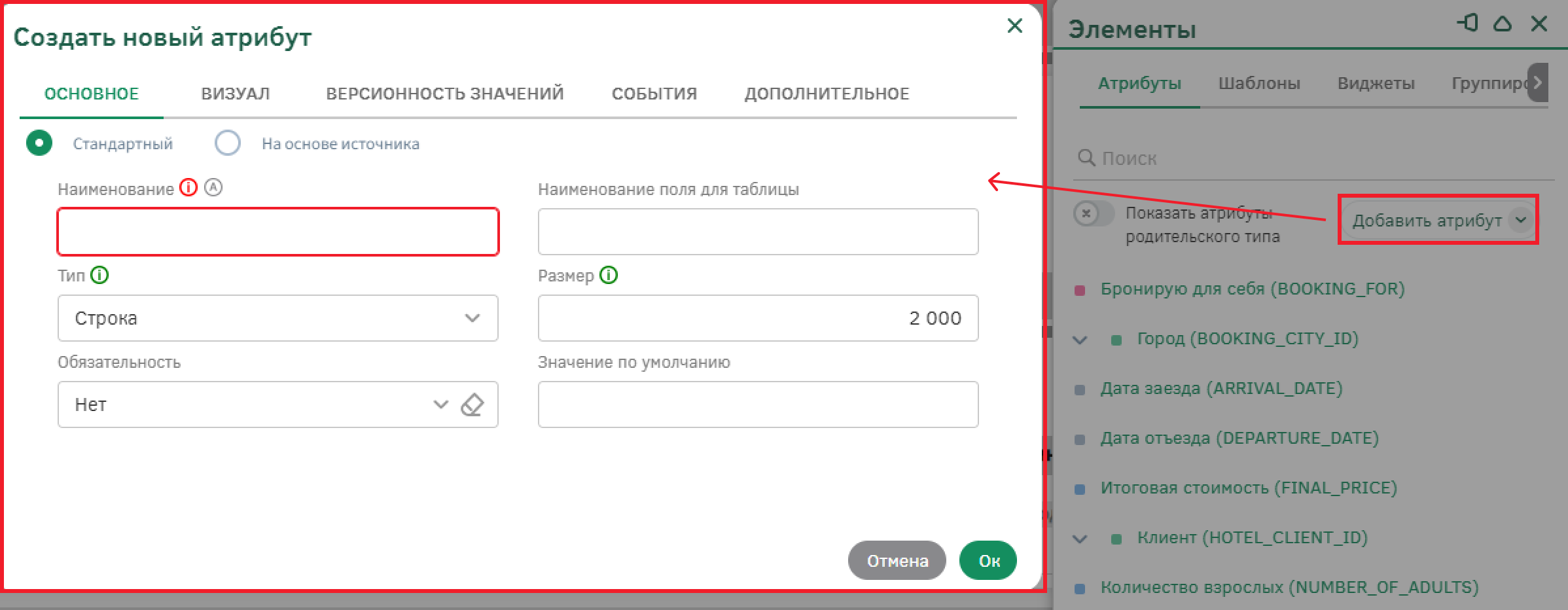Select Бронирую для себя (BOOKING_FOR) attribute

point(1253,289)
